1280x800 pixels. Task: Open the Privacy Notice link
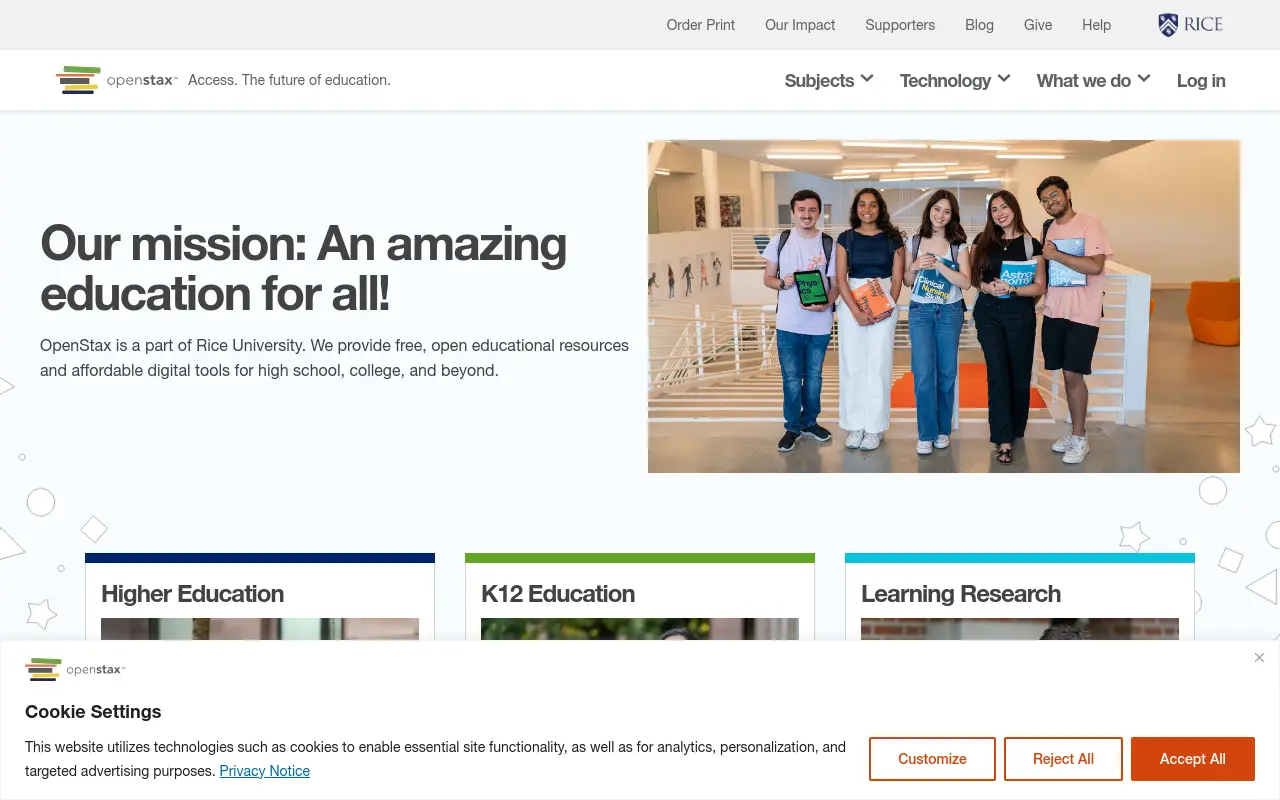[264, 771]
